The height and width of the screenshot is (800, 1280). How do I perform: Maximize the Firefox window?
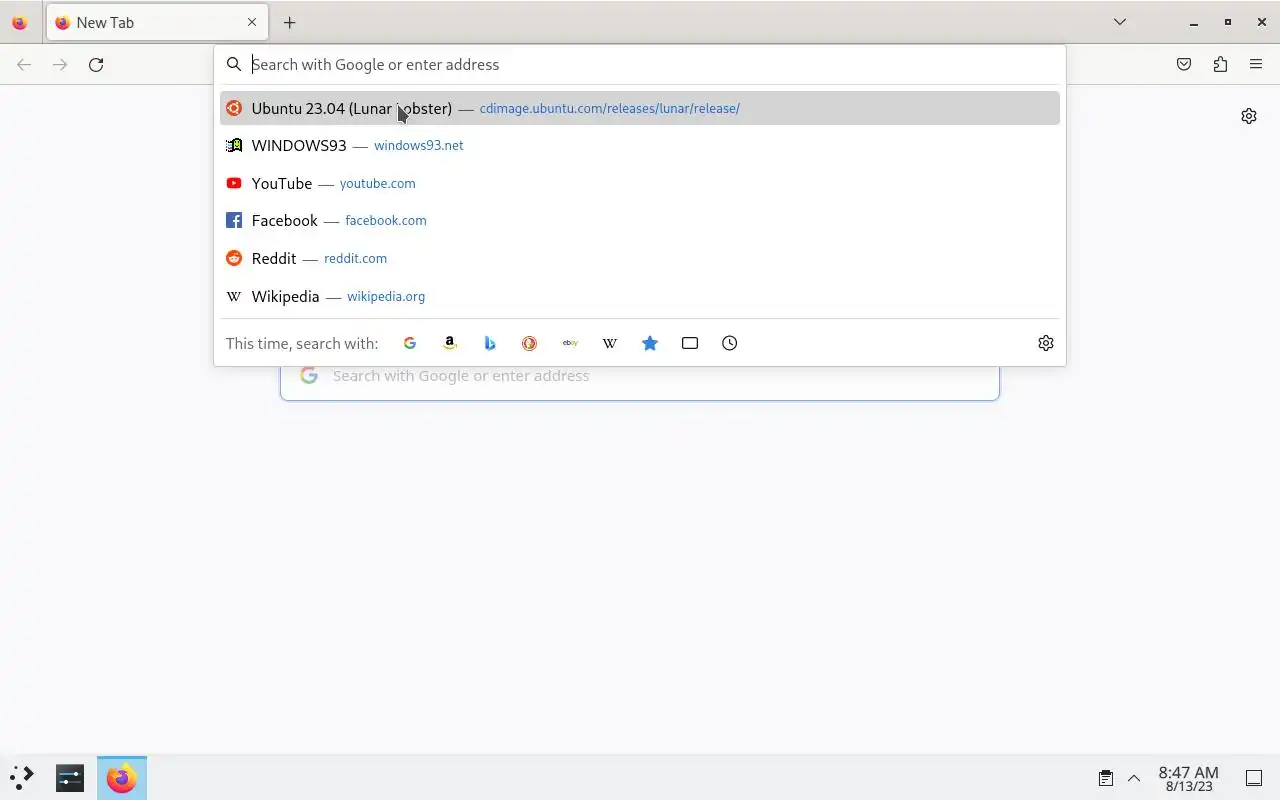pyautogui.click(x=1228, y=22)
